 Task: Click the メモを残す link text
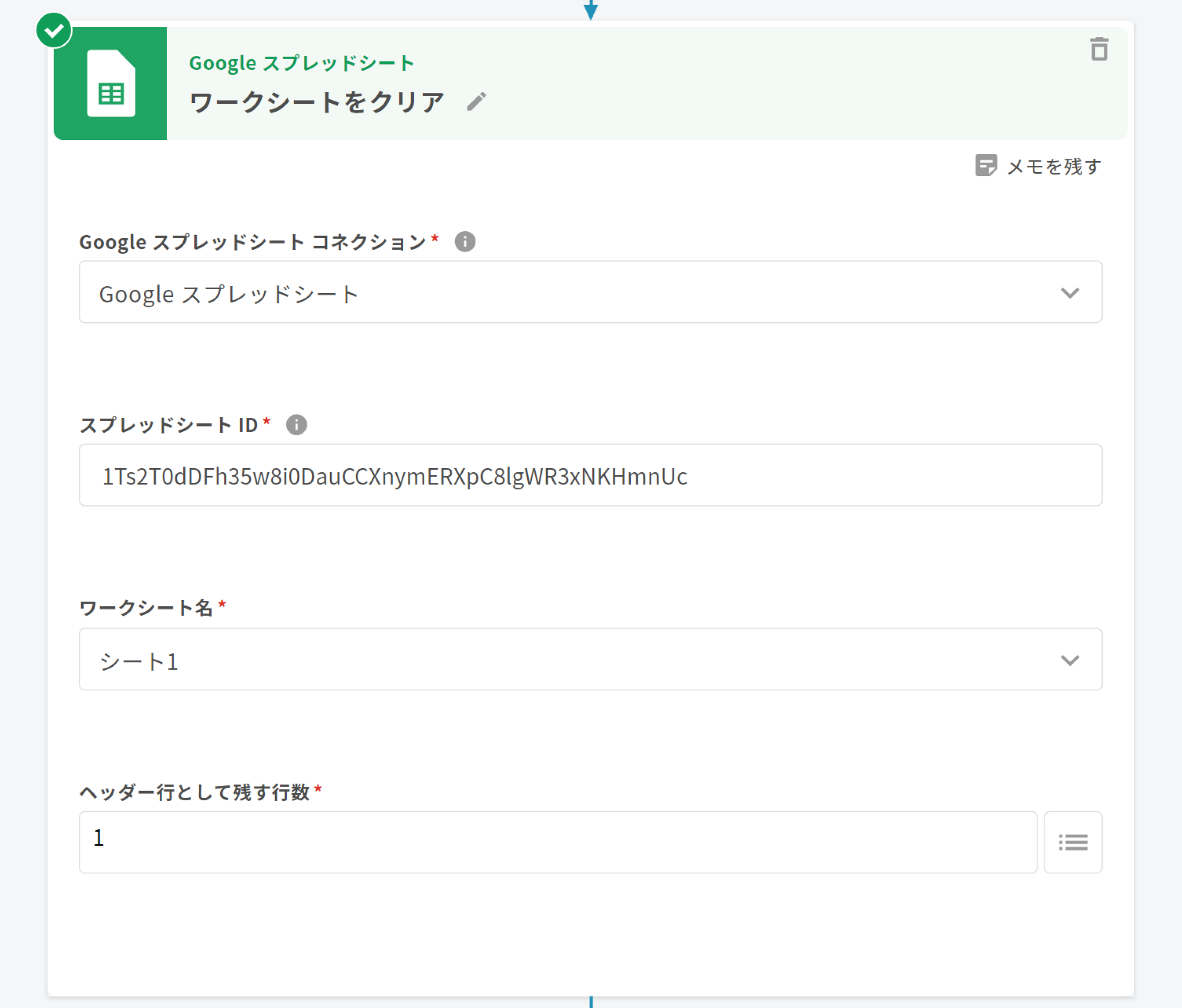pyautogui.click(x=1054, y=167)
